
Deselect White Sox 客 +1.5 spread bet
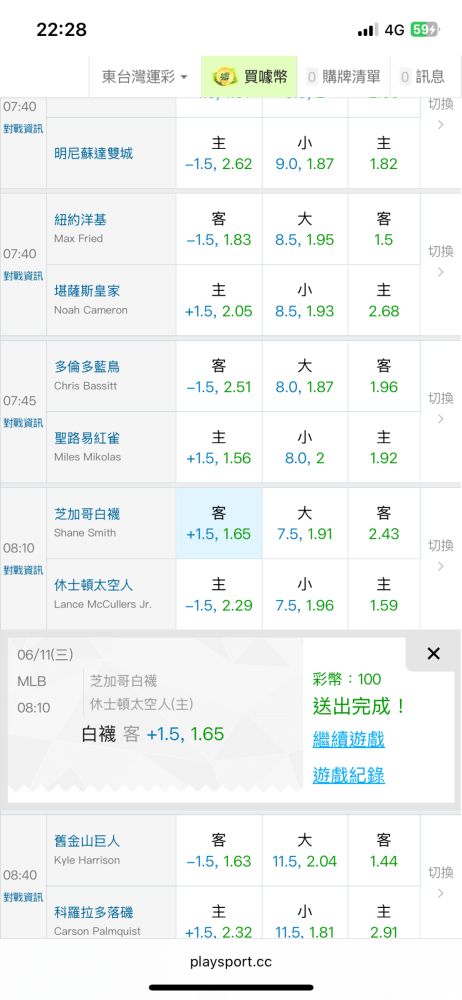coord(219,523)
